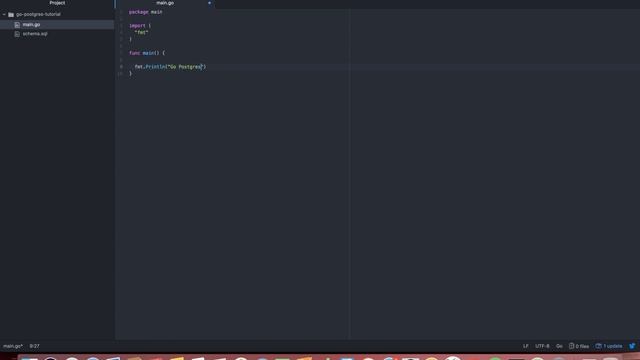This screenshot has width=640, height=360.
Task: Click the schema.sql file icon
Action: (17, 34)
